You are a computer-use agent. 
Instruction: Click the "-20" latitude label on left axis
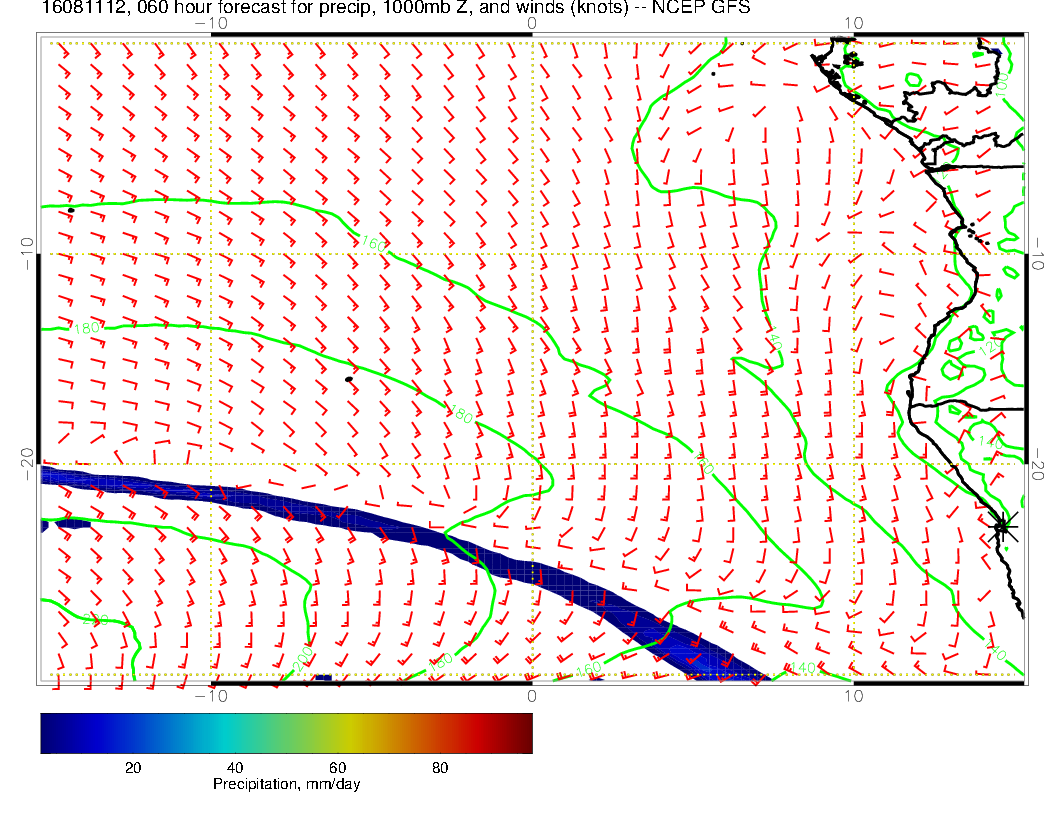coord(26,463)
